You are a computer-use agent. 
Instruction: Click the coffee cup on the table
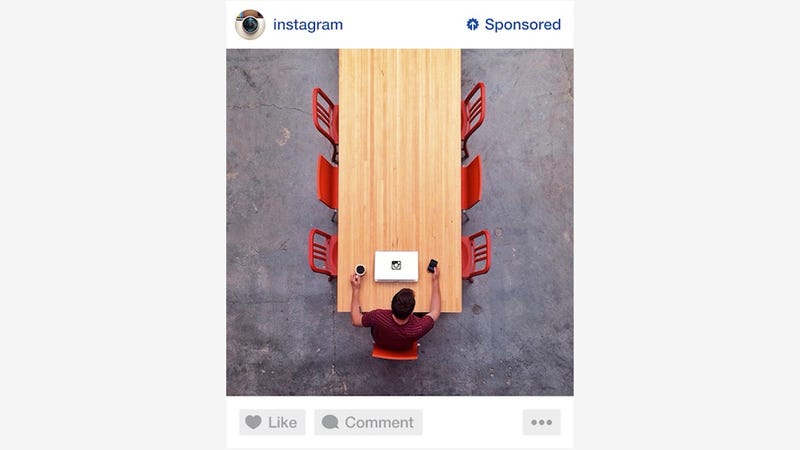pos(360,269)
